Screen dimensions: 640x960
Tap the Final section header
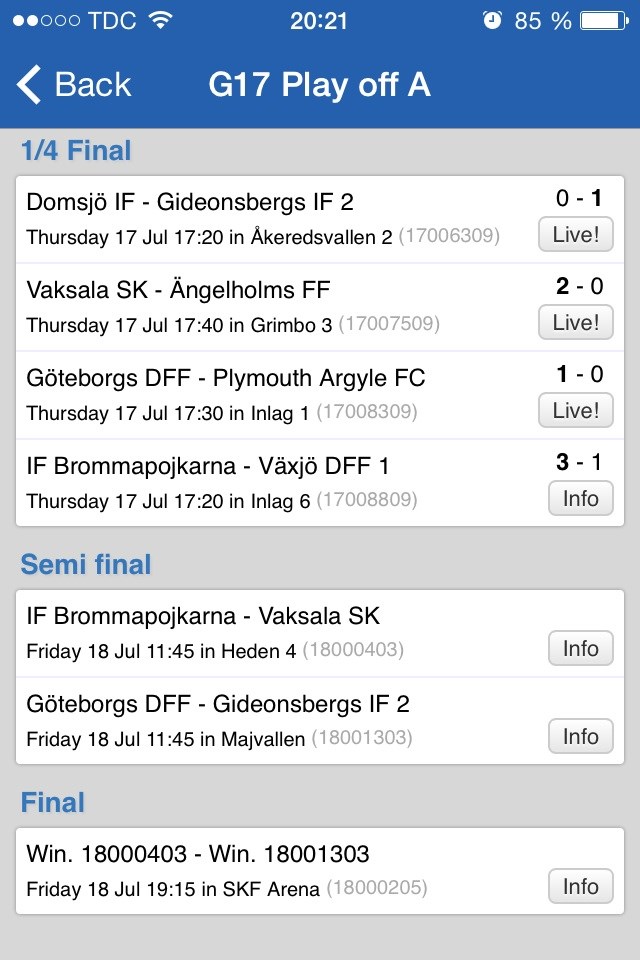pos(53,803)
